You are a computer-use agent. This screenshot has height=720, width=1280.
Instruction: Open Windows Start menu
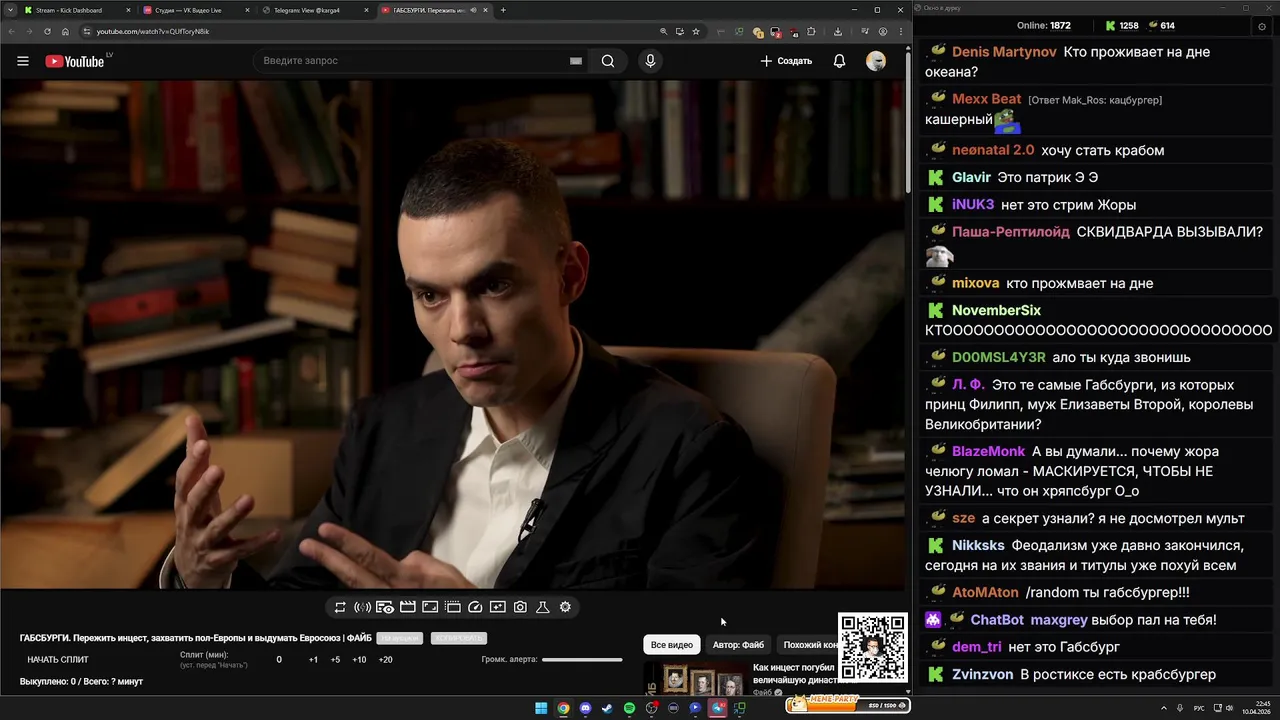pyautogui.click(x=541, y=708)
